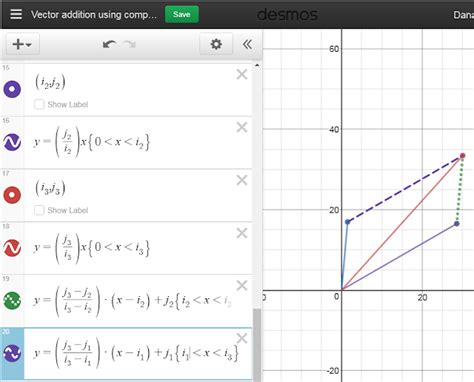Open the hamburger main menu
Viewport: 474px width, 382px height.
pos(16,14)
